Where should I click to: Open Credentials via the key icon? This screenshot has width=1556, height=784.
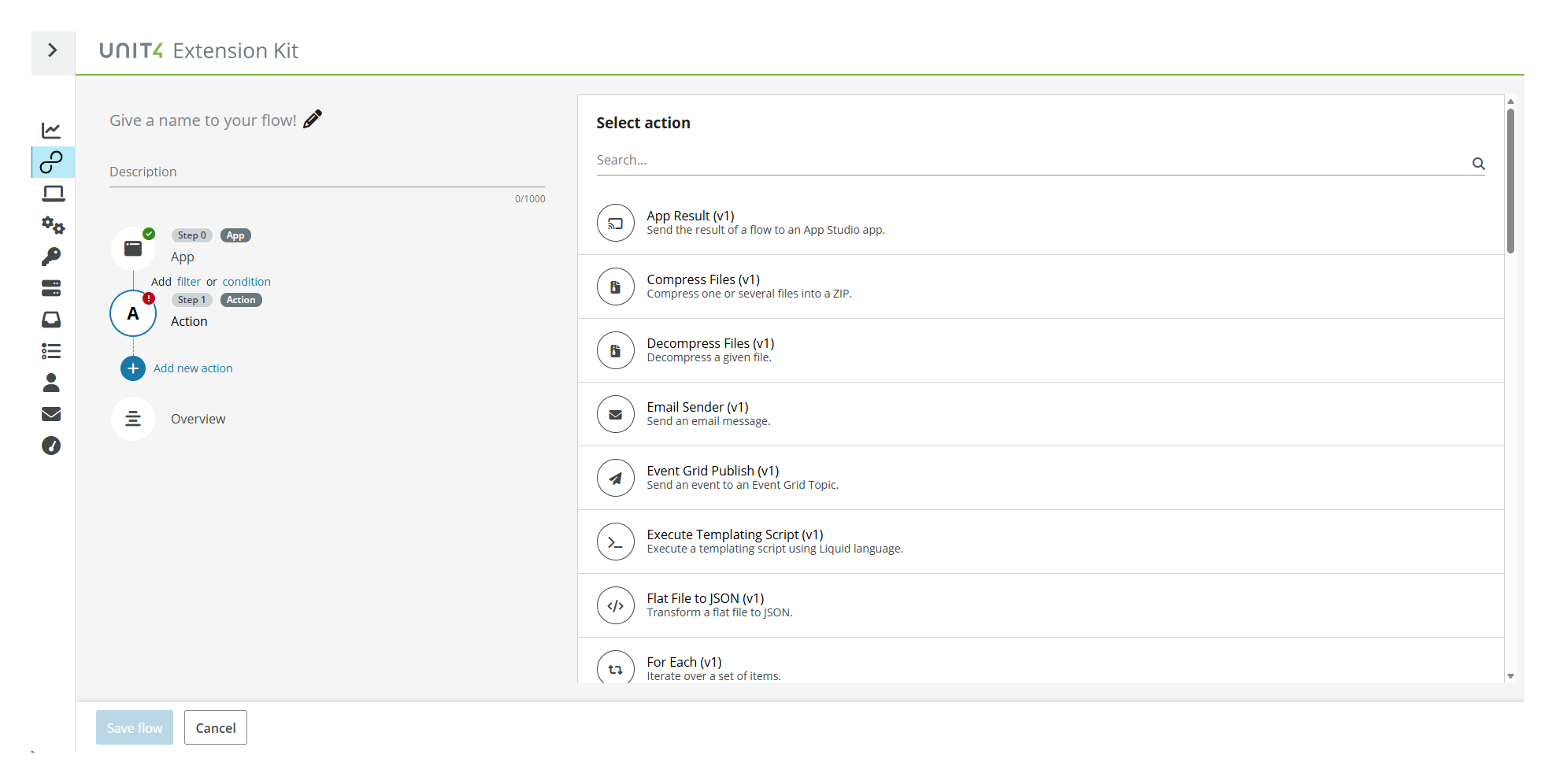51,257
